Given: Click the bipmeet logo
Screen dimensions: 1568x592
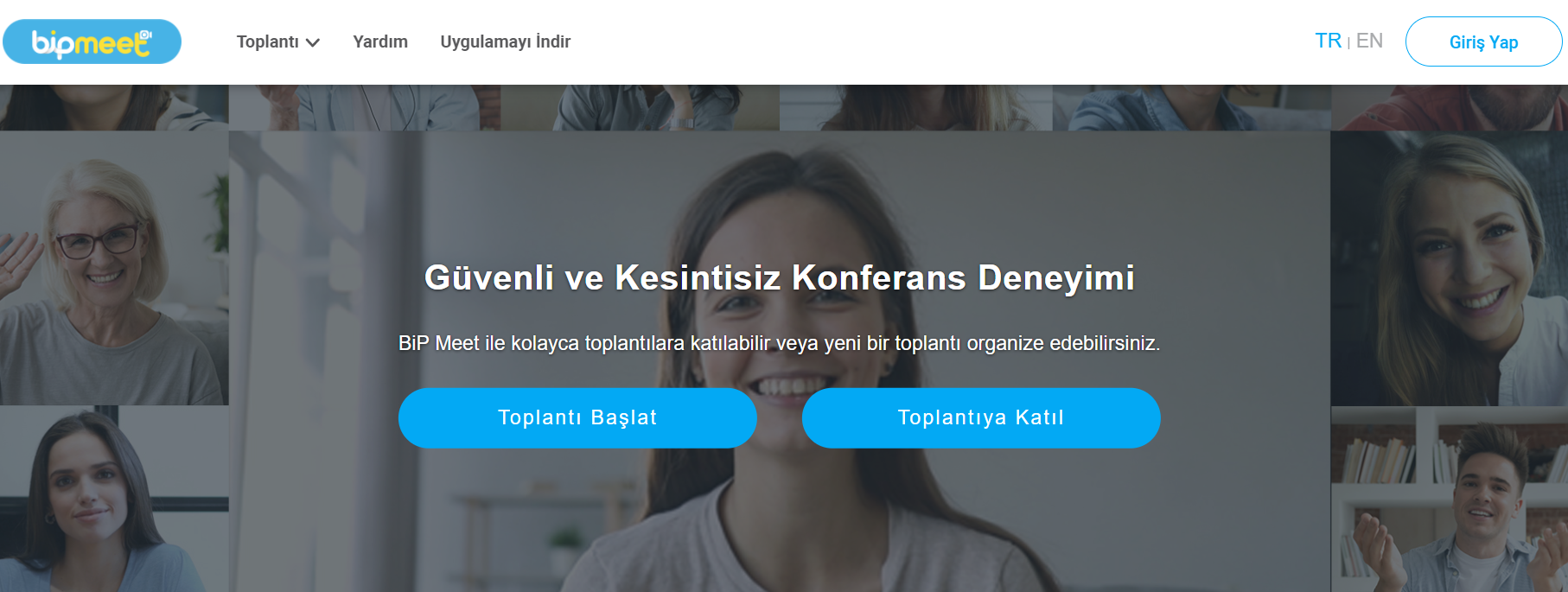Looking at the screenshot, I should click(92, 41).
